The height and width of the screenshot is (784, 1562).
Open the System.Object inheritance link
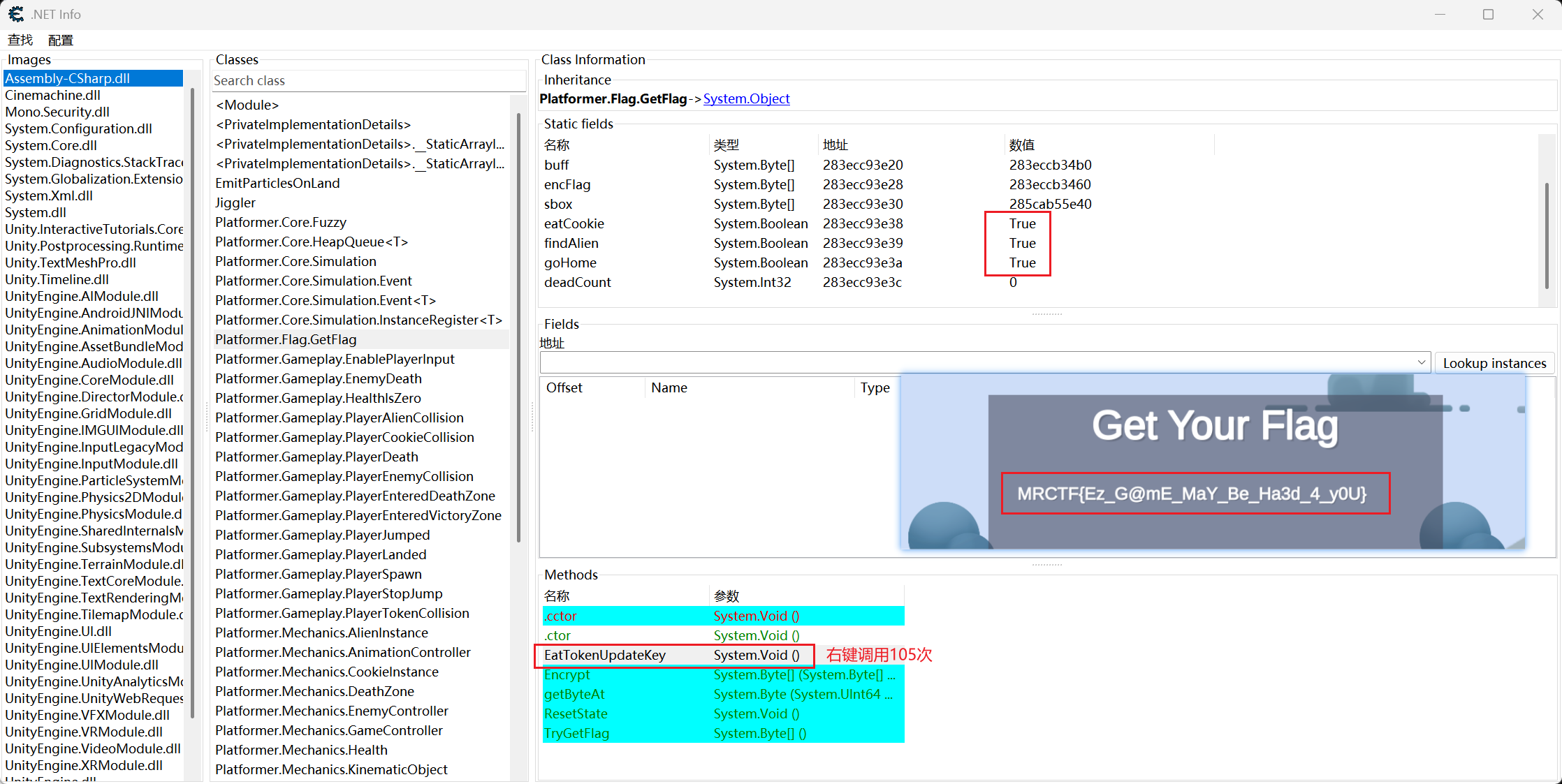746,98
